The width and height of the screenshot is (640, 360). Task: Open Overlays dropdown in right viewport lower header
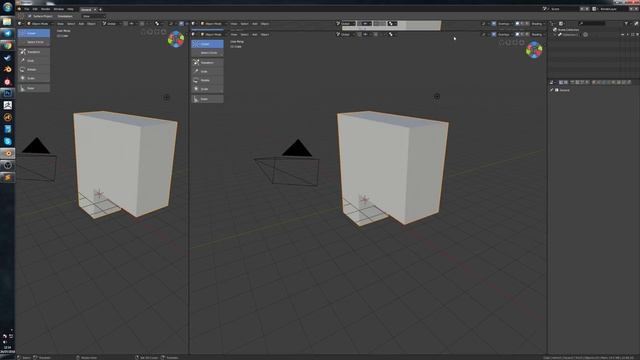504,34
